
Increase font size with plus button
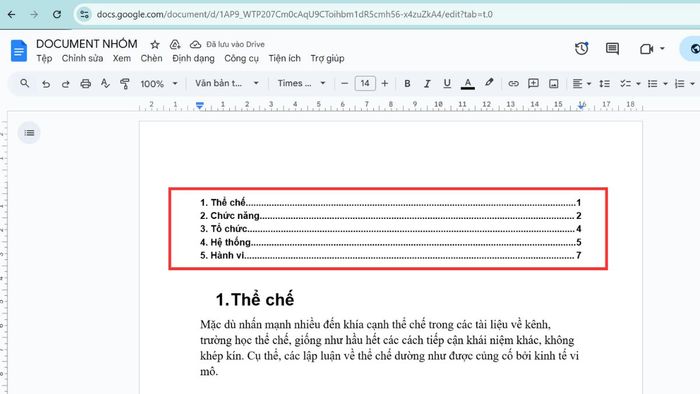click(x=385, y=83)
